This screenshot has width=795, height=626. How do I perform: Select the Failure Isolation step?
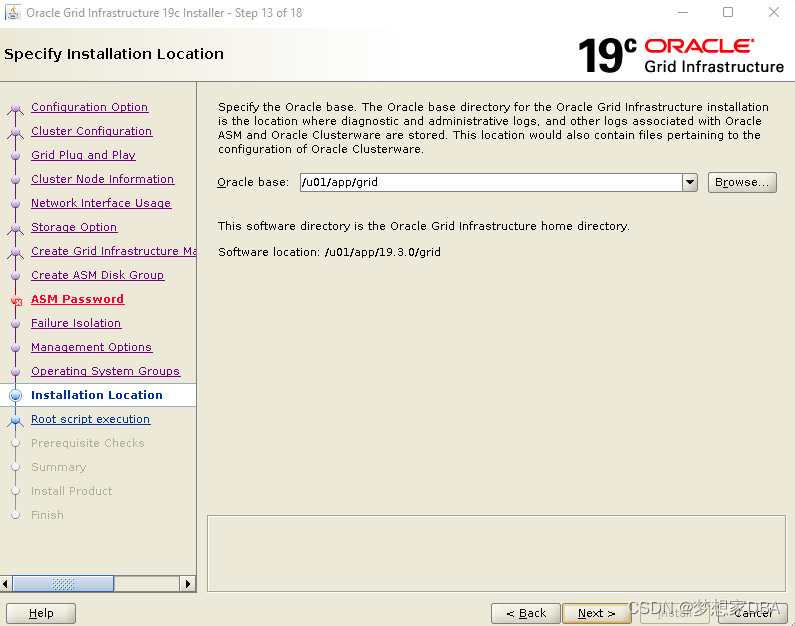(x=76, y=323)
